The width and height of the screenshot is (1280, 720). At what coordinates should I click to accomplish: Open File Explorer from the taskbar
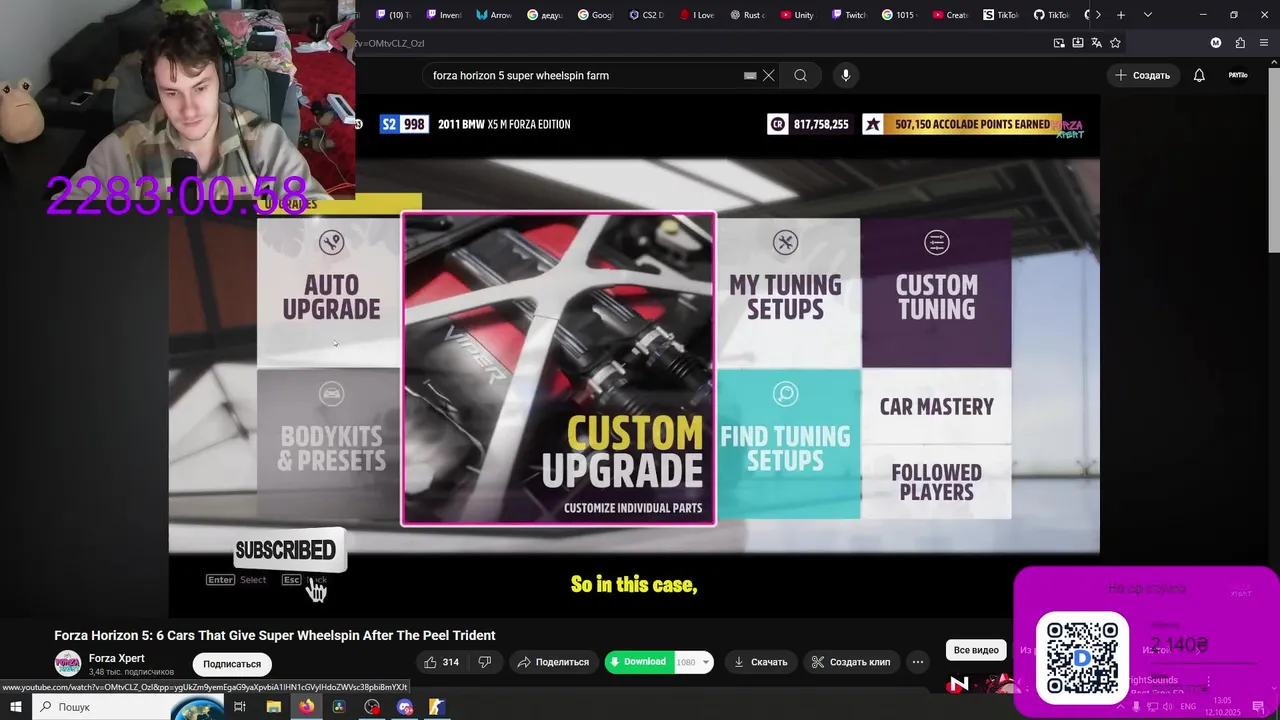click(x=273, y=707)
